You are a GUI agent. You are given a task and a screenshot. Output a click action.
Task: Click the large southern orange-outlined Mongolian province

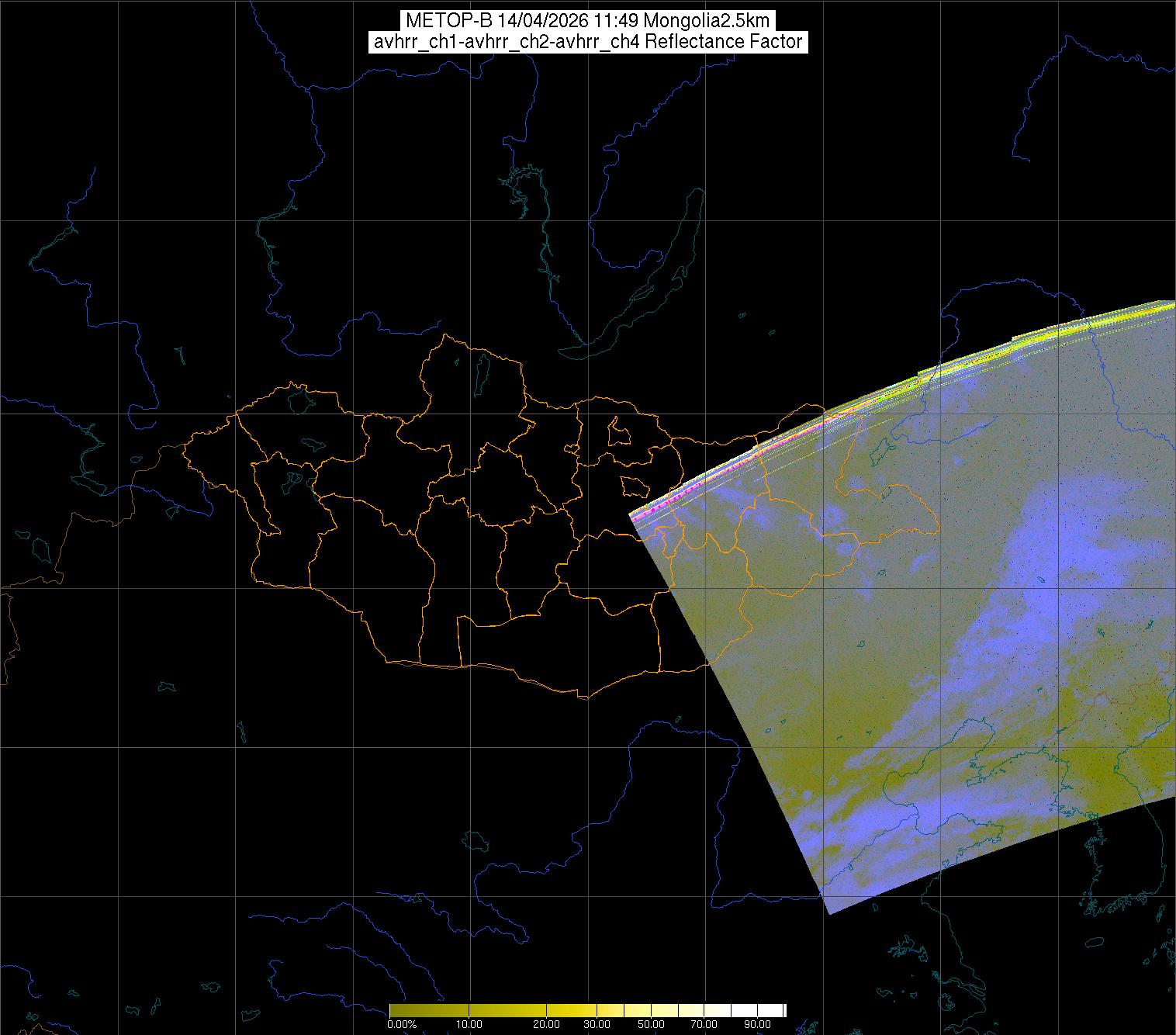[559, 644]
